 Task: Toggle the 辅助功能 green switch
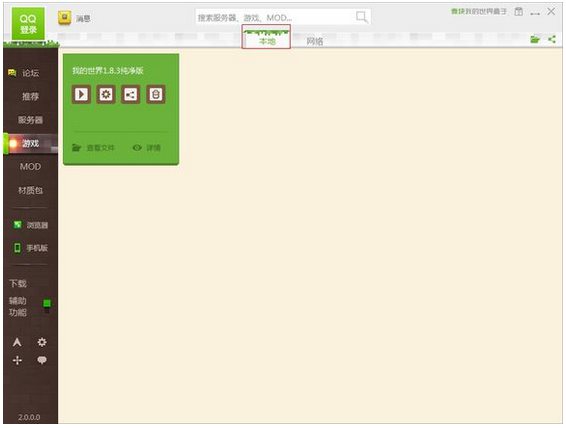[47, 305]
